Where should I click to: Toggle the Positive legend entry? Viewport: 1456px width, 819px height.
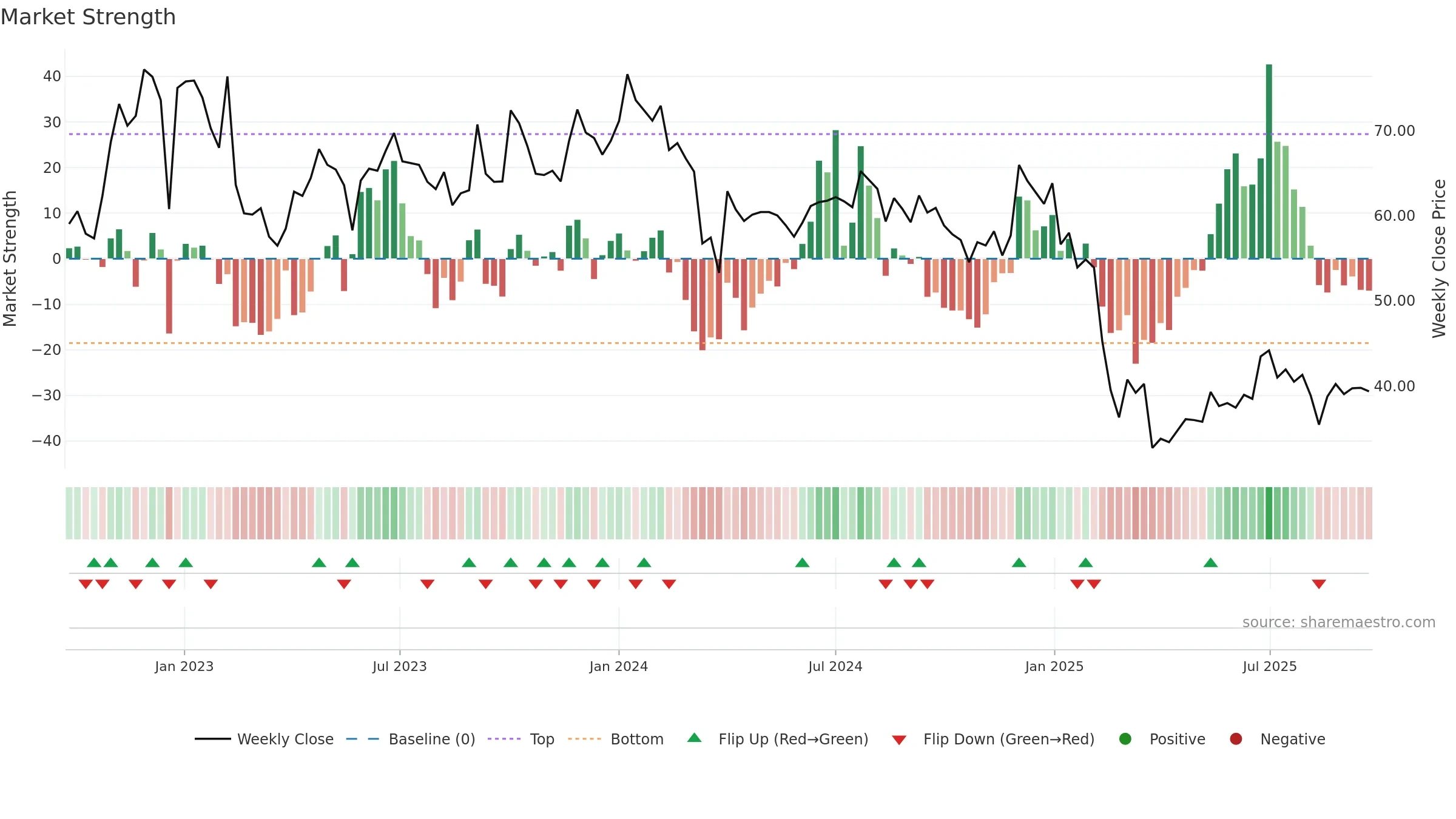(x=1162, y=739)
